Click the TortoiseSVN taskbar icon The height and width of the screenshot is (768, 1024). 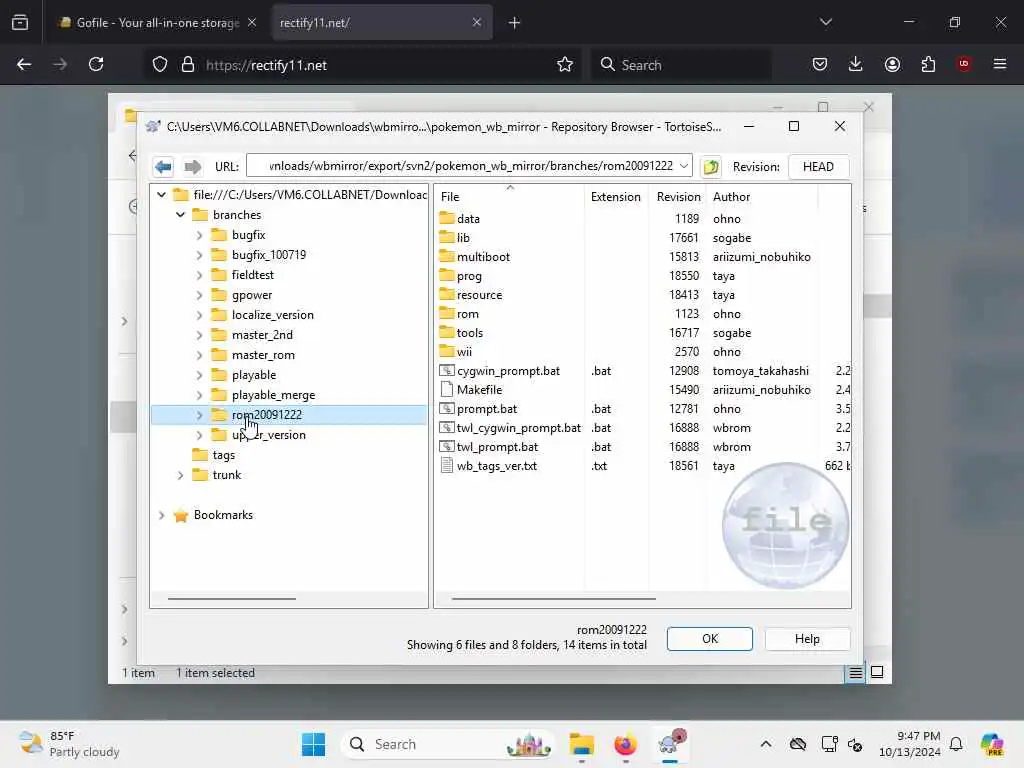(x=671, y=743)
